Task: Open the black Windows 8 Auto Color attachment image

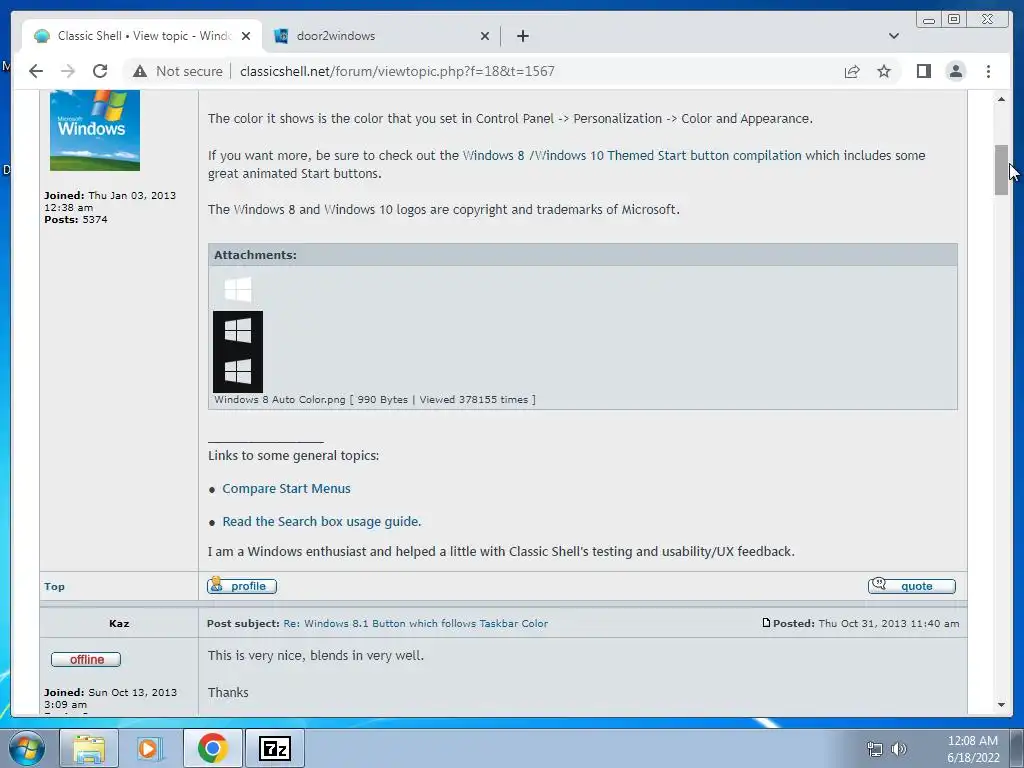Action: [238, 351]
